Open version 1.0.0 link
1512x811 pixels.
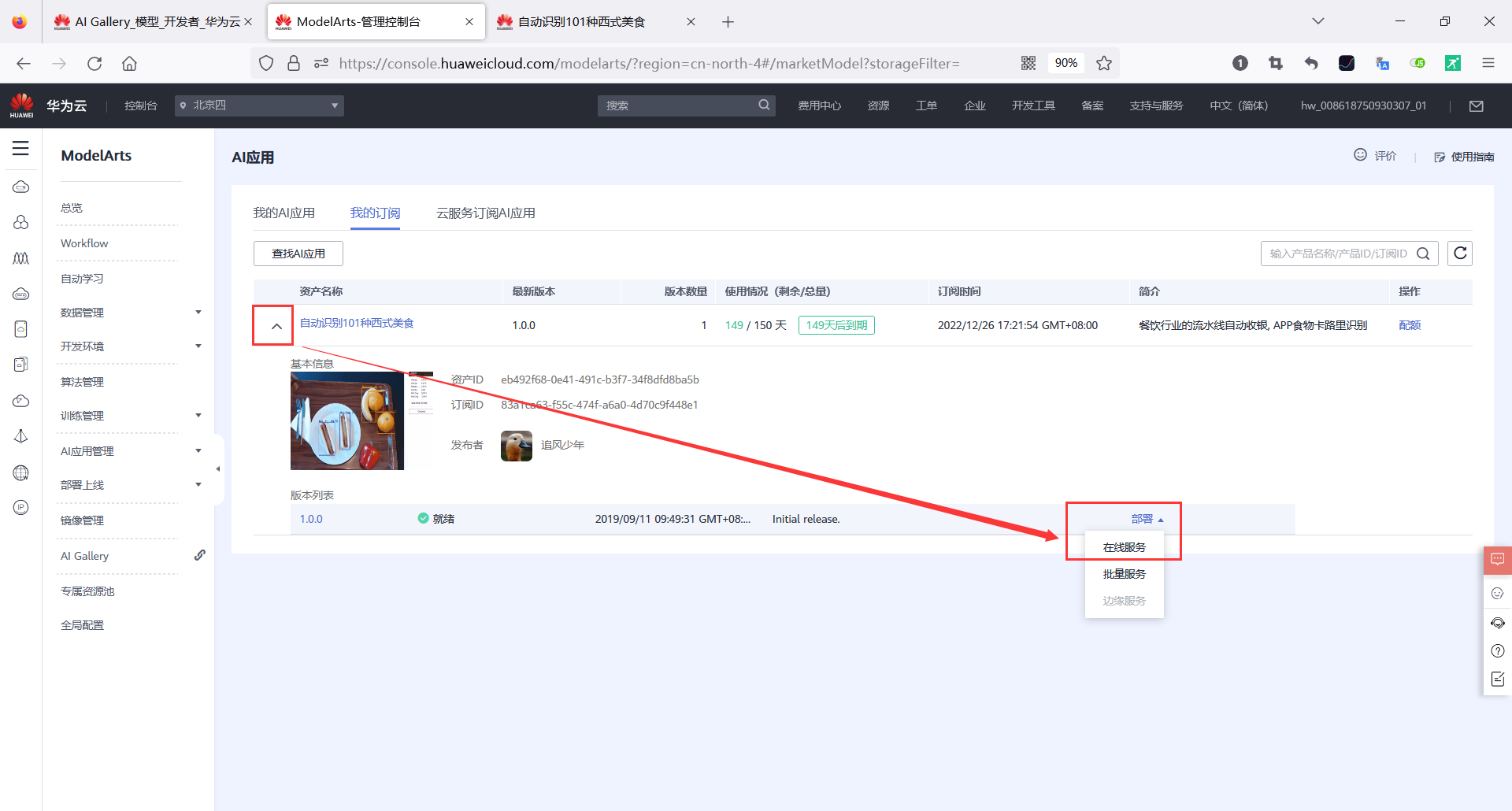[311, 519]
